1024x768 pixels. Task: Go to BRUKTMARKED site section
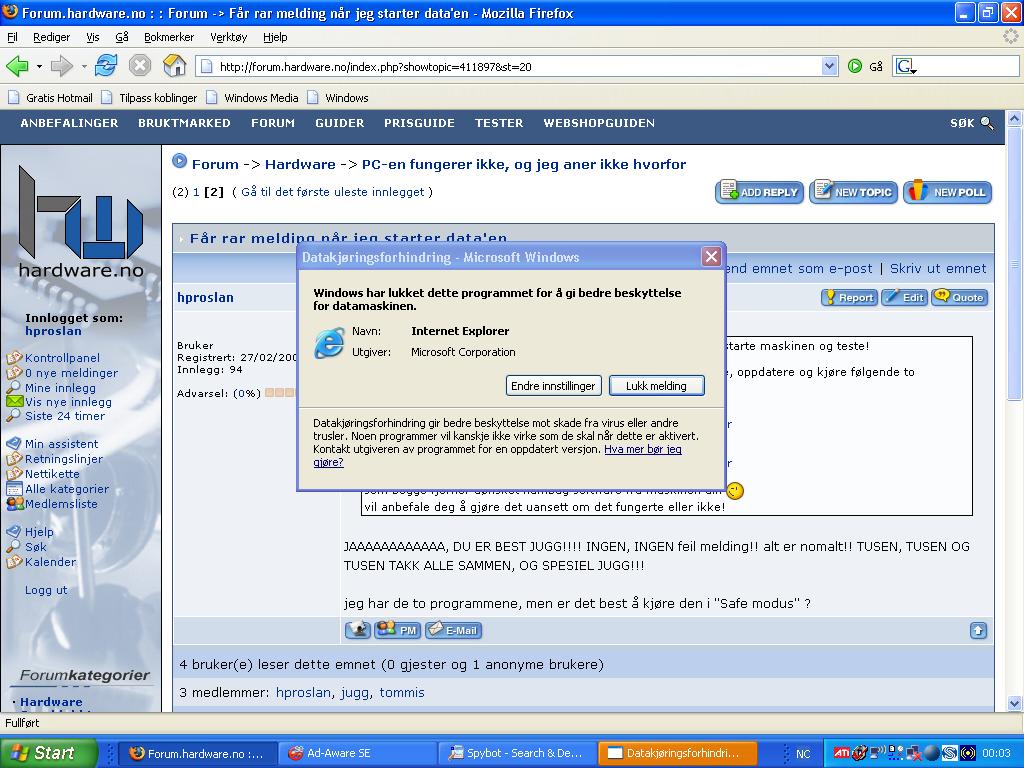(x=184, y=123)
